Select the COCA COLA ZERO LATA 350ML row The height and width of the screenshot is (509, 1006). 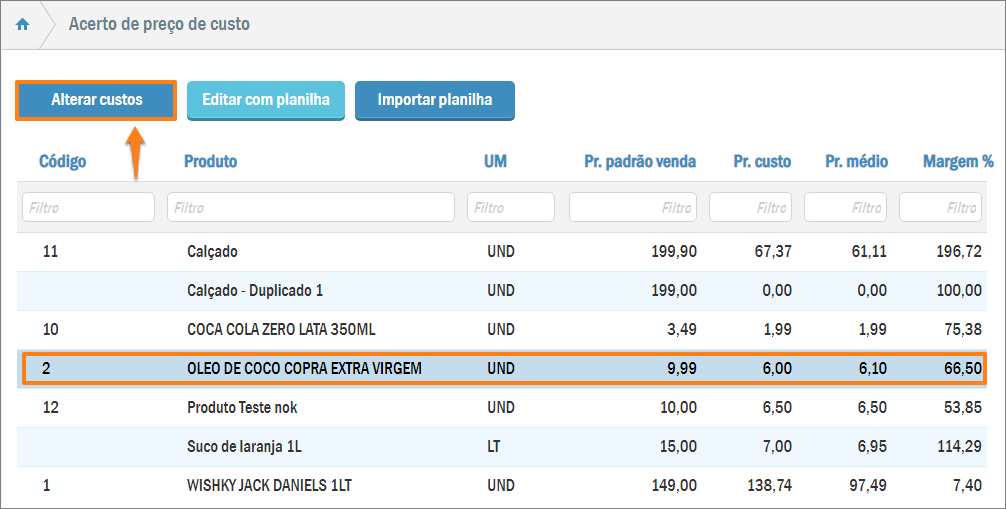(281, 329)
